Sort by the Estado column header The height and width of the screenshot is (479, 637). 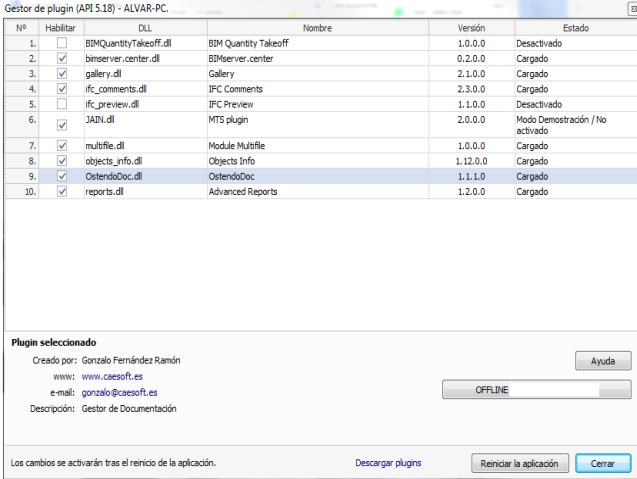point(574,28)
